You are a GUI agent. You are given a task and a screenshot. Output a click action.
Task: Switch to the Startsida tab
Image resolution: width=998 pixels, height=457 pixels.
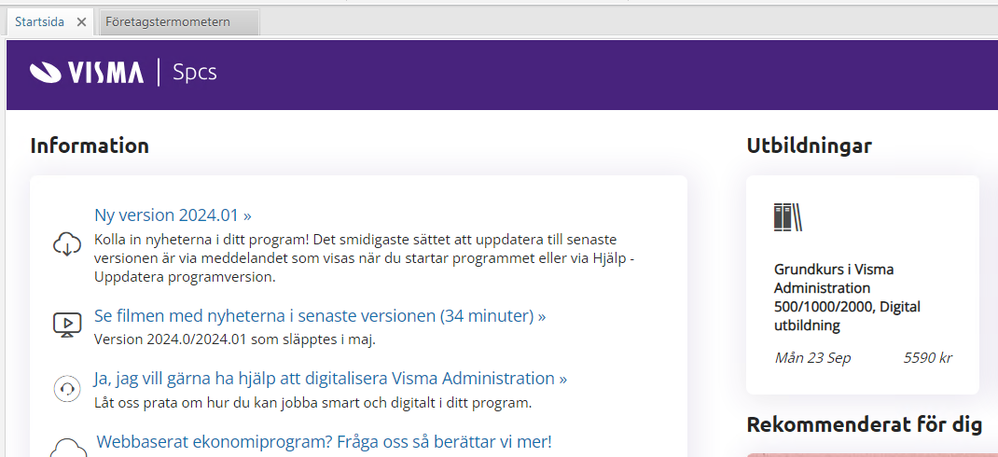click(x=39, y=22)
